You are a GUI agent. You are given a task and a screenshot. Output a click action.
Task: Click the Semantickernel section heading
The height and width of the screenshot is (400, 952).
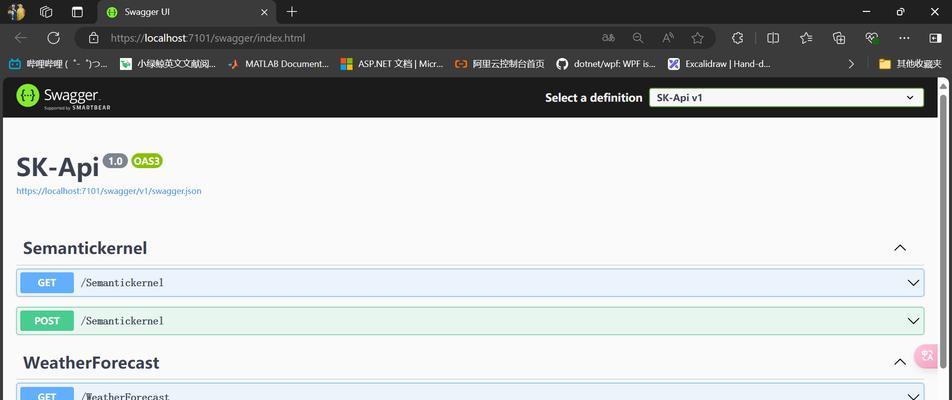[x=85, y=248]
